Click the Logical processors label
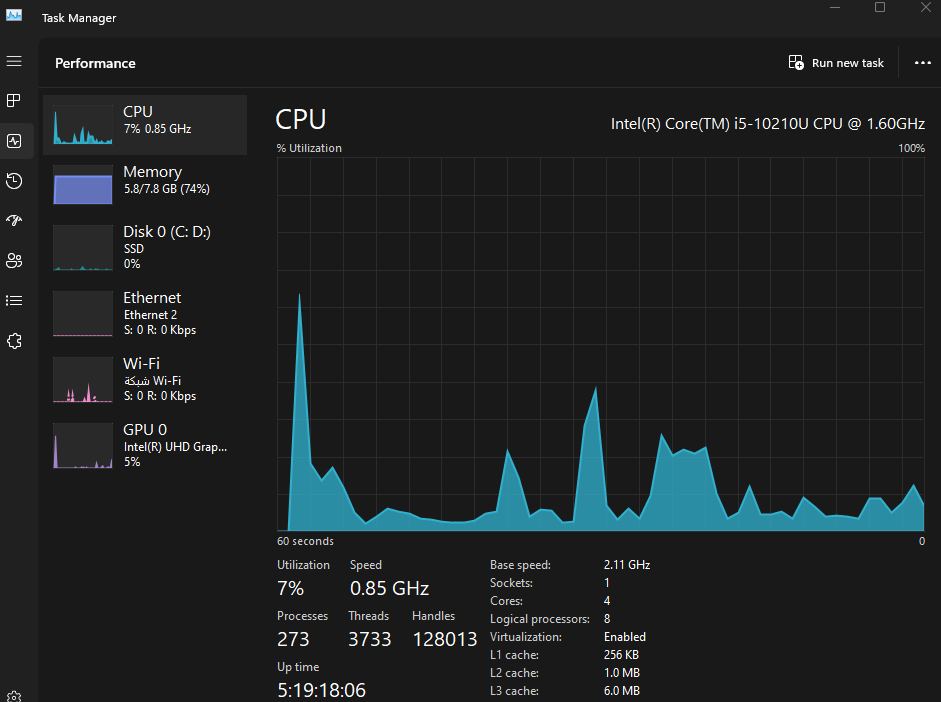941x702 pixels. coord(540,619)
